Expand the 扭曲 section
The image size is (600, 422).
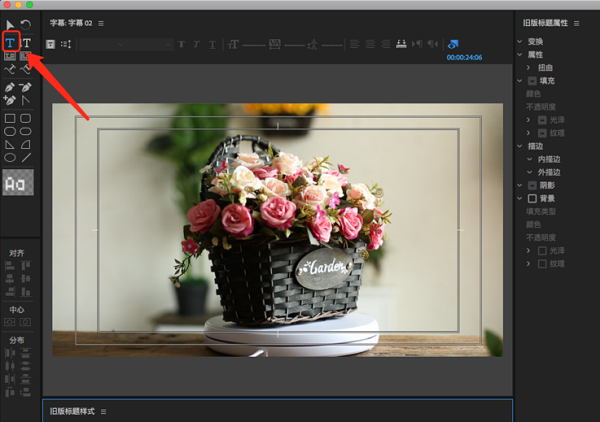(x=529, y=67)
